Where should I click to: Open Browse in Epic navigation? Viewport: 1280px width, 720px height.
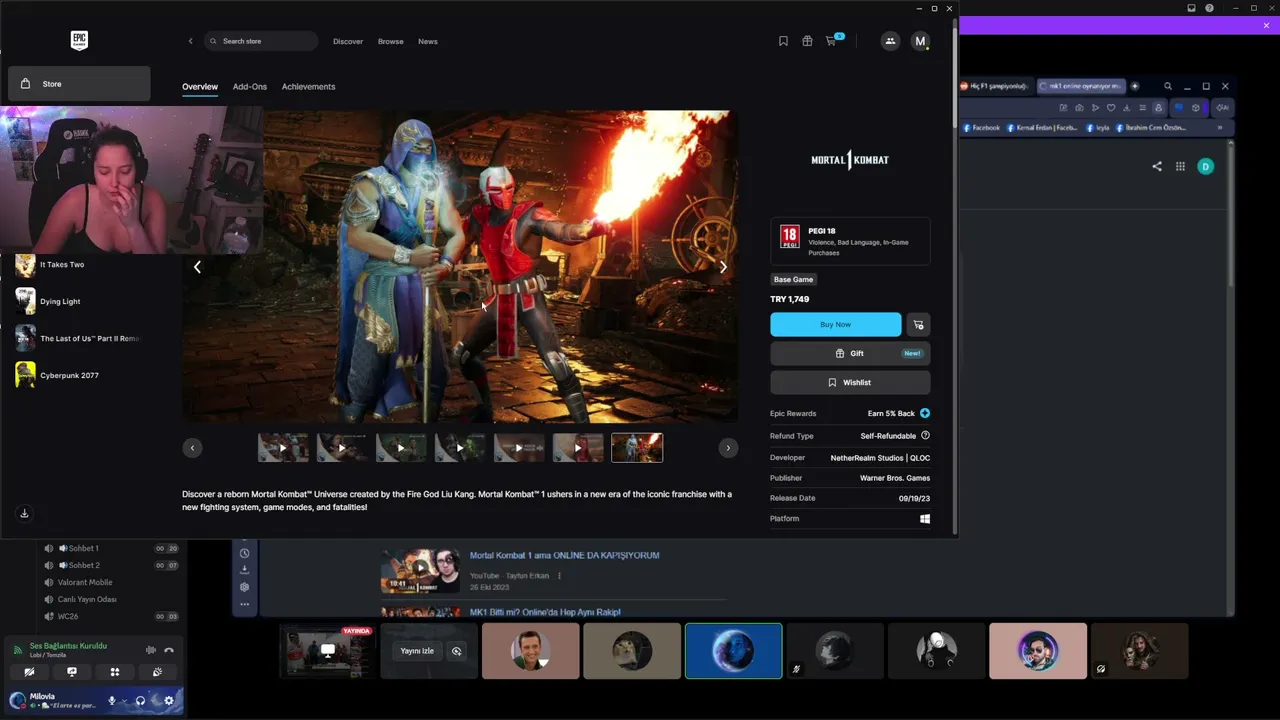click(391, 41)
